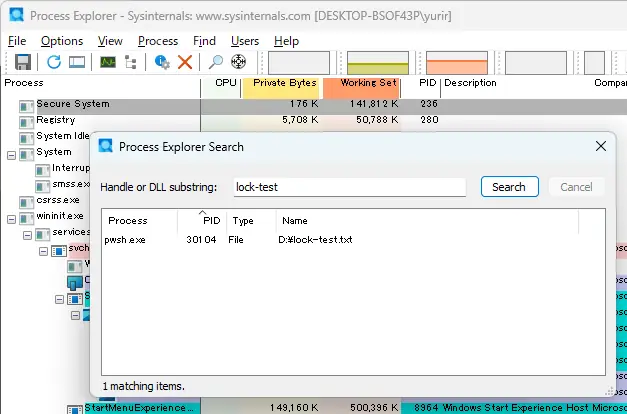Close the Process Explorer Search dialog
This screenshot has height=414, width=627.
[x=601, y=146]
